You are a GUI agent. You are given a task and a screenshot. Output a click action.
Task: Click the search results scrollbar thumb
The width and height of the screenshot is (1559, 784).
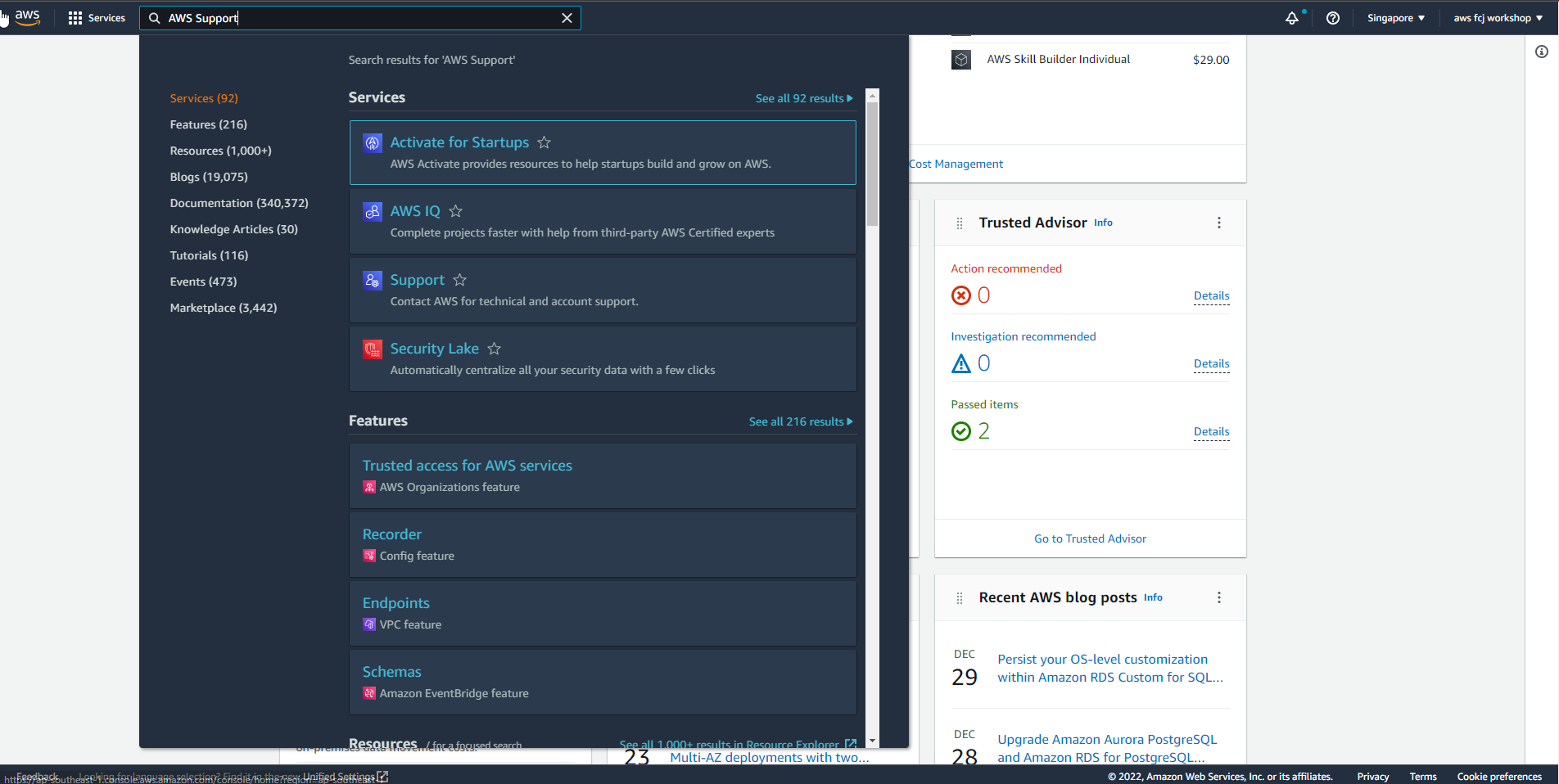click(x=872, y=164)
